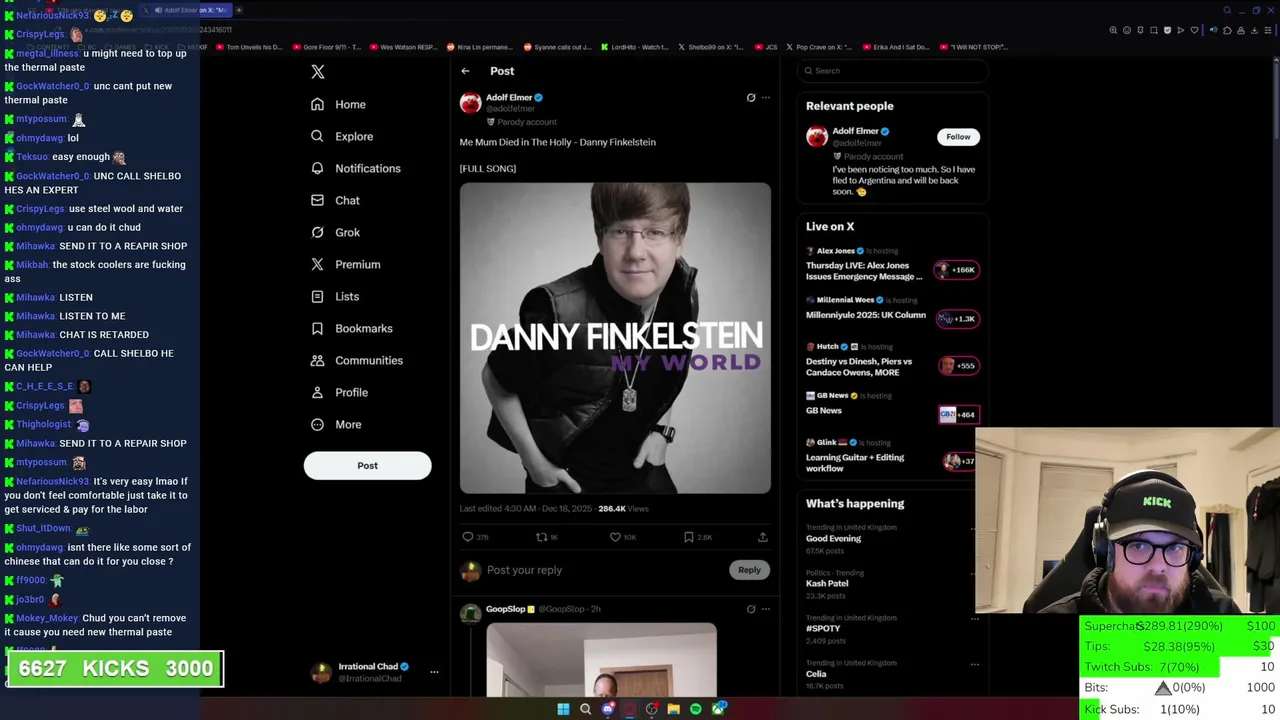Image resolution: width=1280 pixels, height=720 pixels.
Task: Open the Home page in X sidebar
Action: pos(338,104)
